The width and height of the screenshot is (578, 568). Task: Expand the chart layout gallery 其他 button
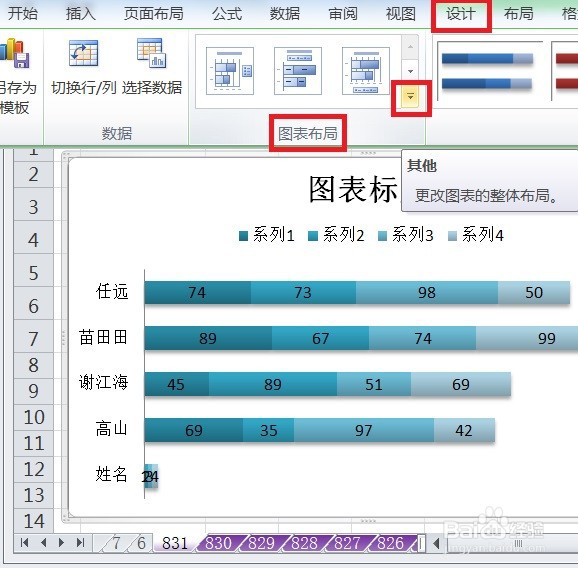410,97
